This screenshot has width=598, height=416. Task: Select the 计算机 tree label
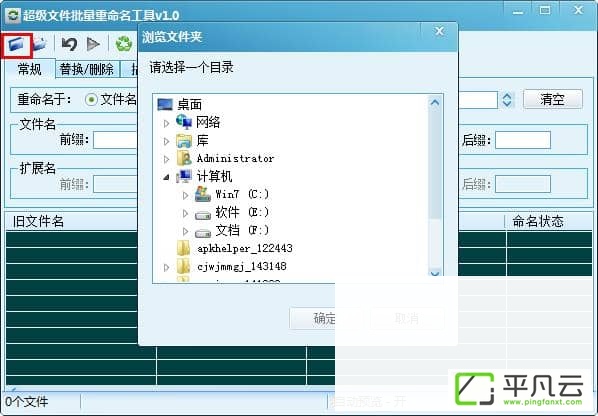[214, 177]
